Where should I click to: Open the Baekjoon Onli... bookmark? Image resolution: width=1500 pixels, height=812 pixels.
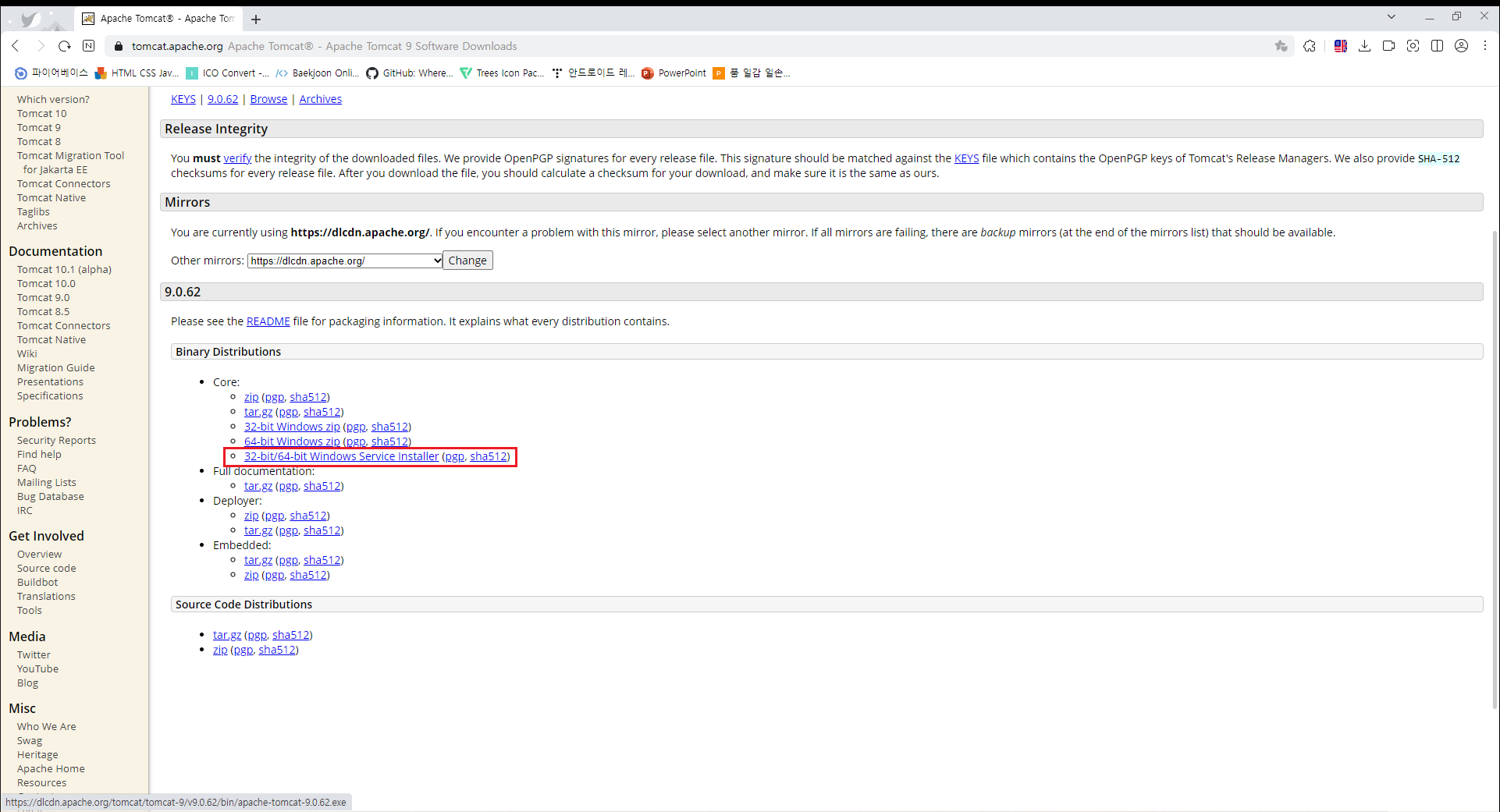pyautogui.click(x=318, y=73)
